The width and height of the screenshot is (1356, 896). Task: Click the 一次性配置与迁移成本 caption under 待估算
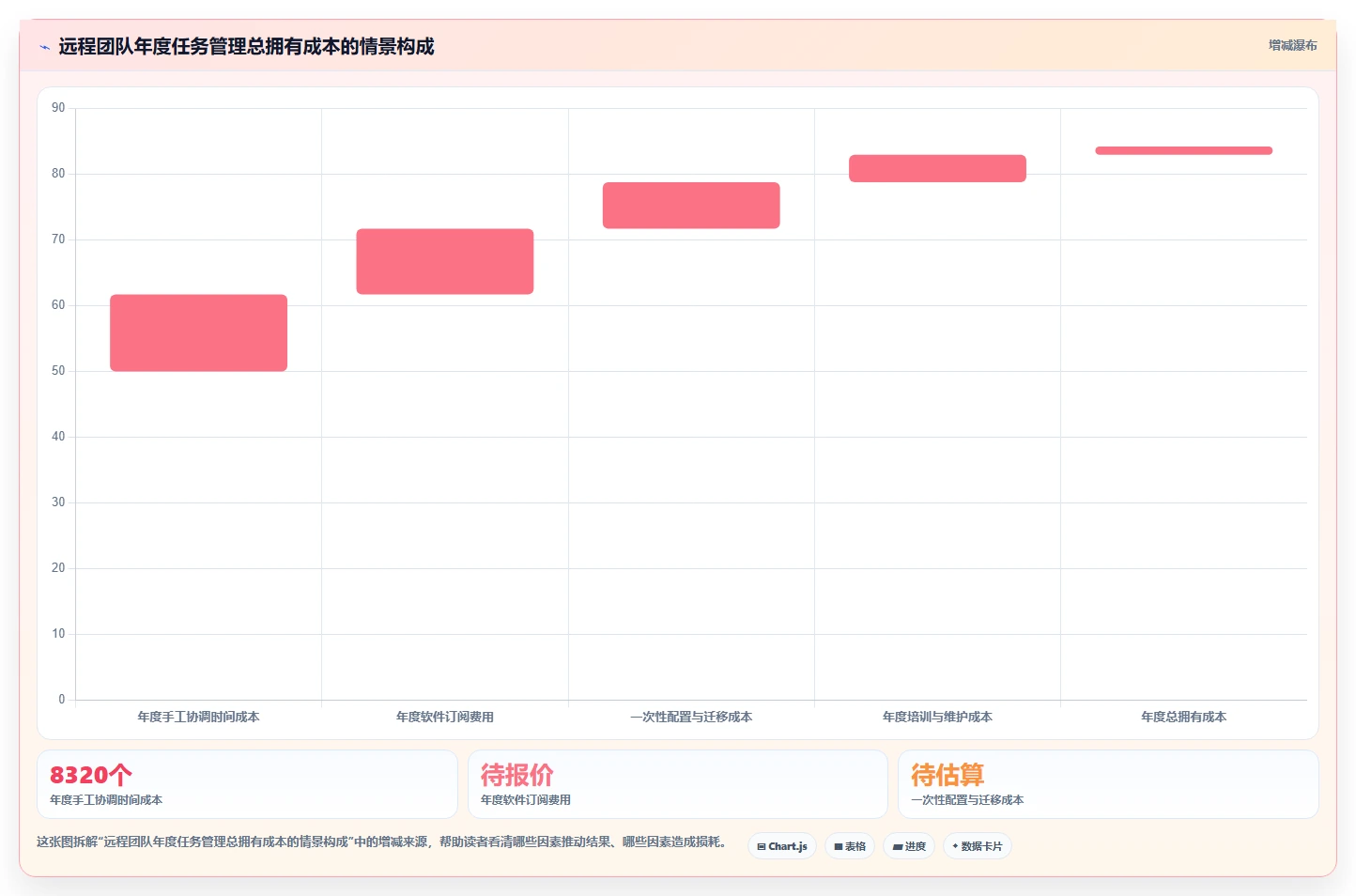[x=967, y=800]
